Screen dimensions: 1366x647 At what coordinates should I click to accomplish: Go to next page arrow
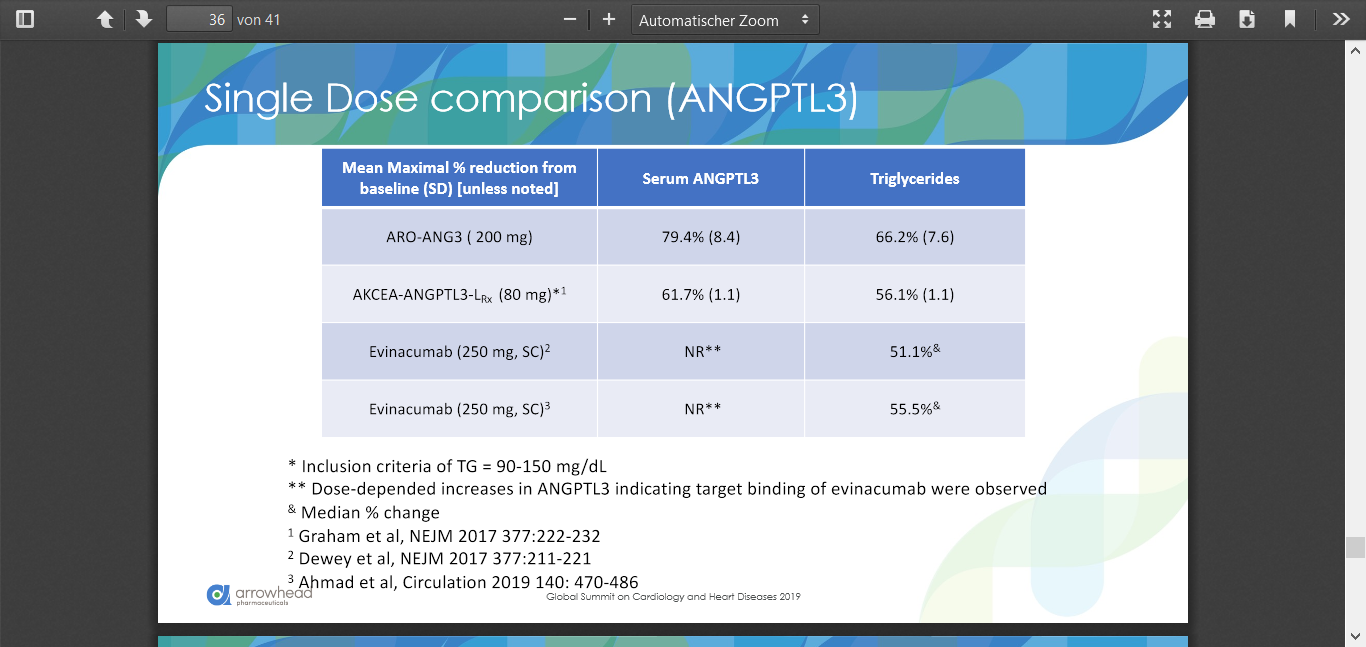(143, 19)
